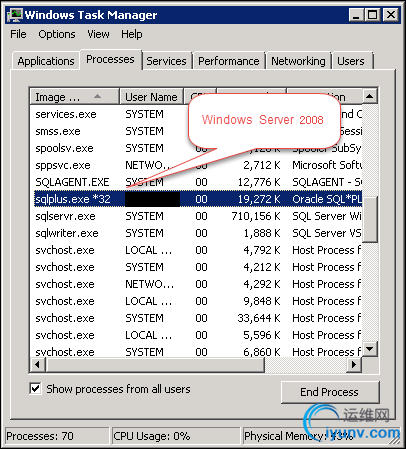
Task: Switch to the Services tab
Action: click(x=166, y=61)
